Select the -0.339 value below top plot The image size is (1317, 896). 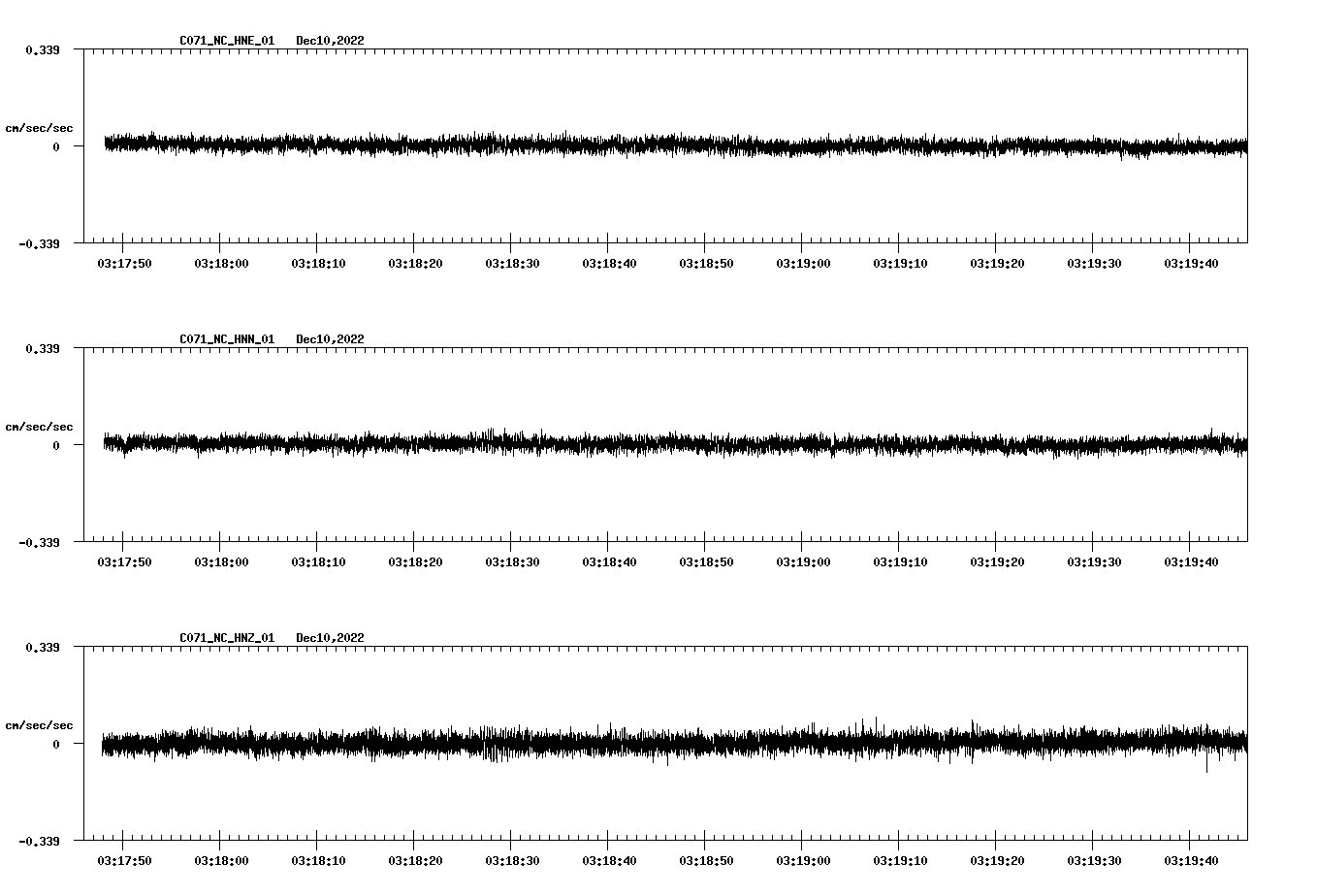tap(40, 245)
